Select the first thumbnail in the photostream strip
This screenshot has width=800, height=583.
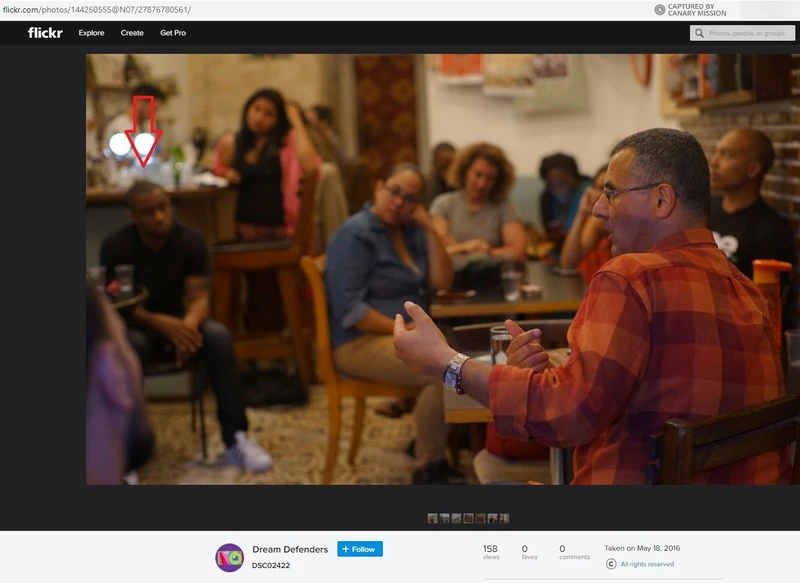pos(432,518)
